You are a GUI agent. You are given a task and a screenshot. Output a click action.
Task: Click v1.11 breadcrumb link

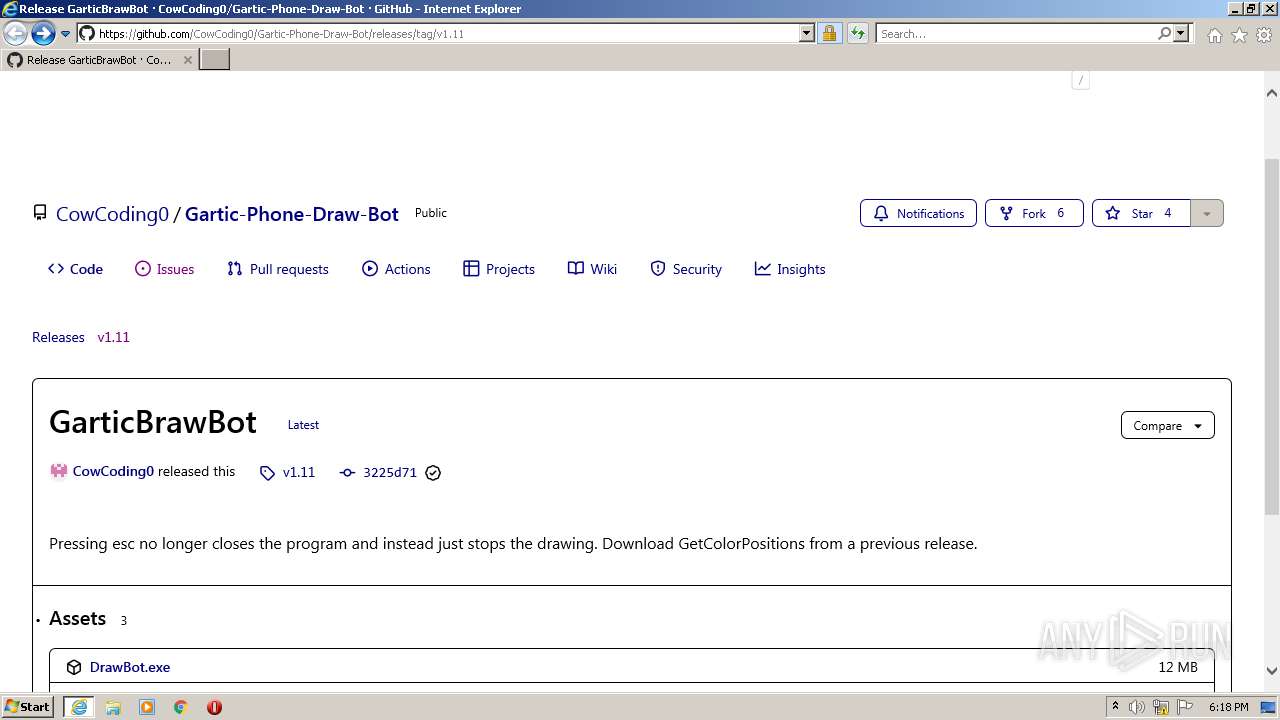(113, 337)
